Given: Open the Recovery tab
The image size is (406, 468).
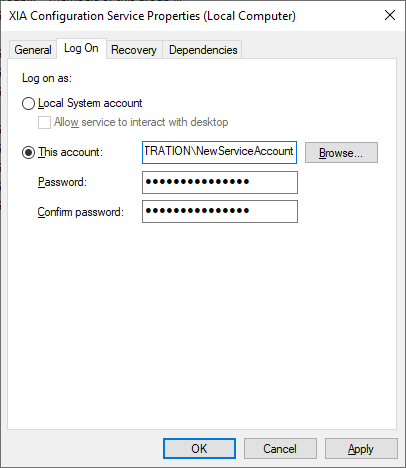Looking at the screenshot, I should [134, 50].
